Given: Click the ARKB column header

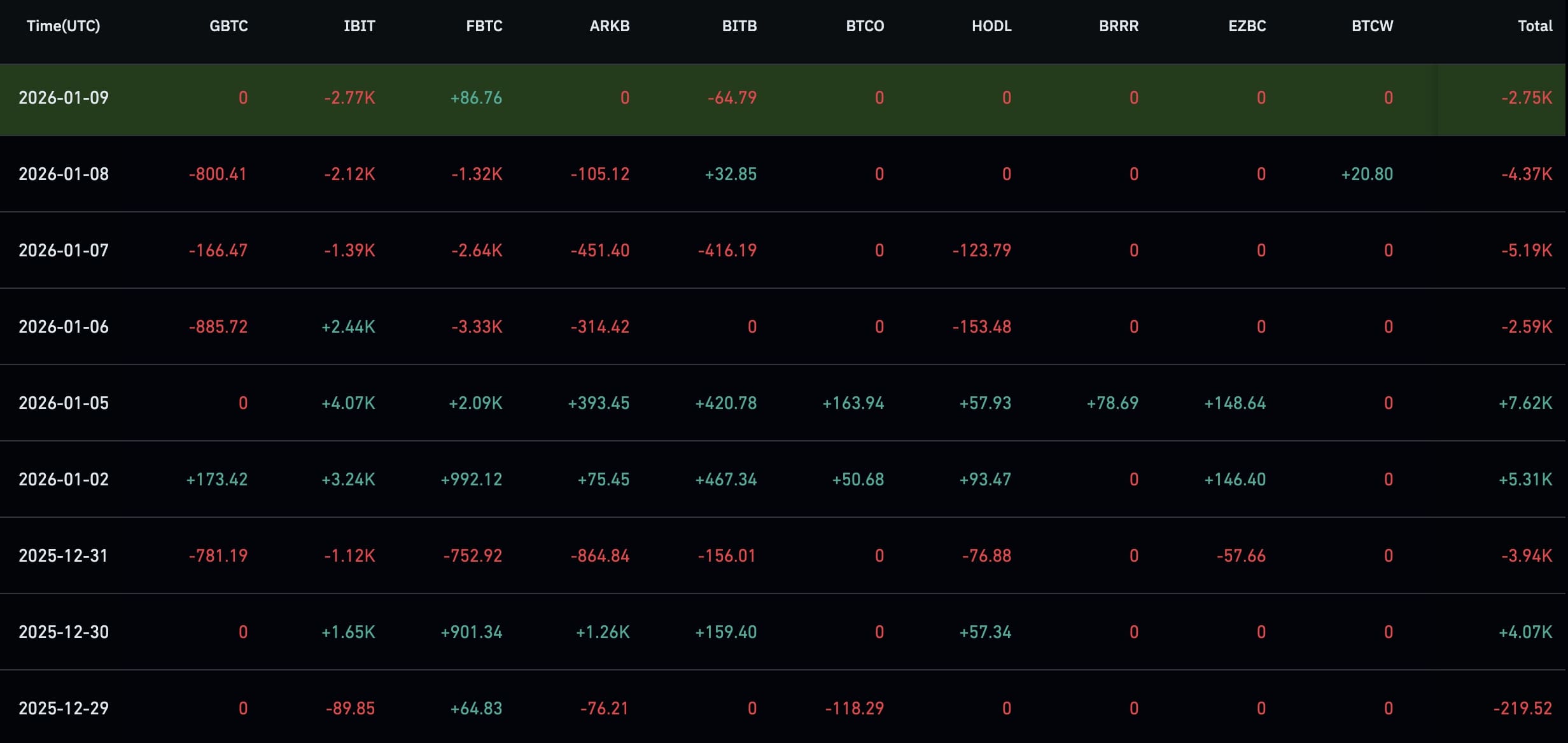Looking at the screenshot, I should pyautogui.click(x=610, y=26).
